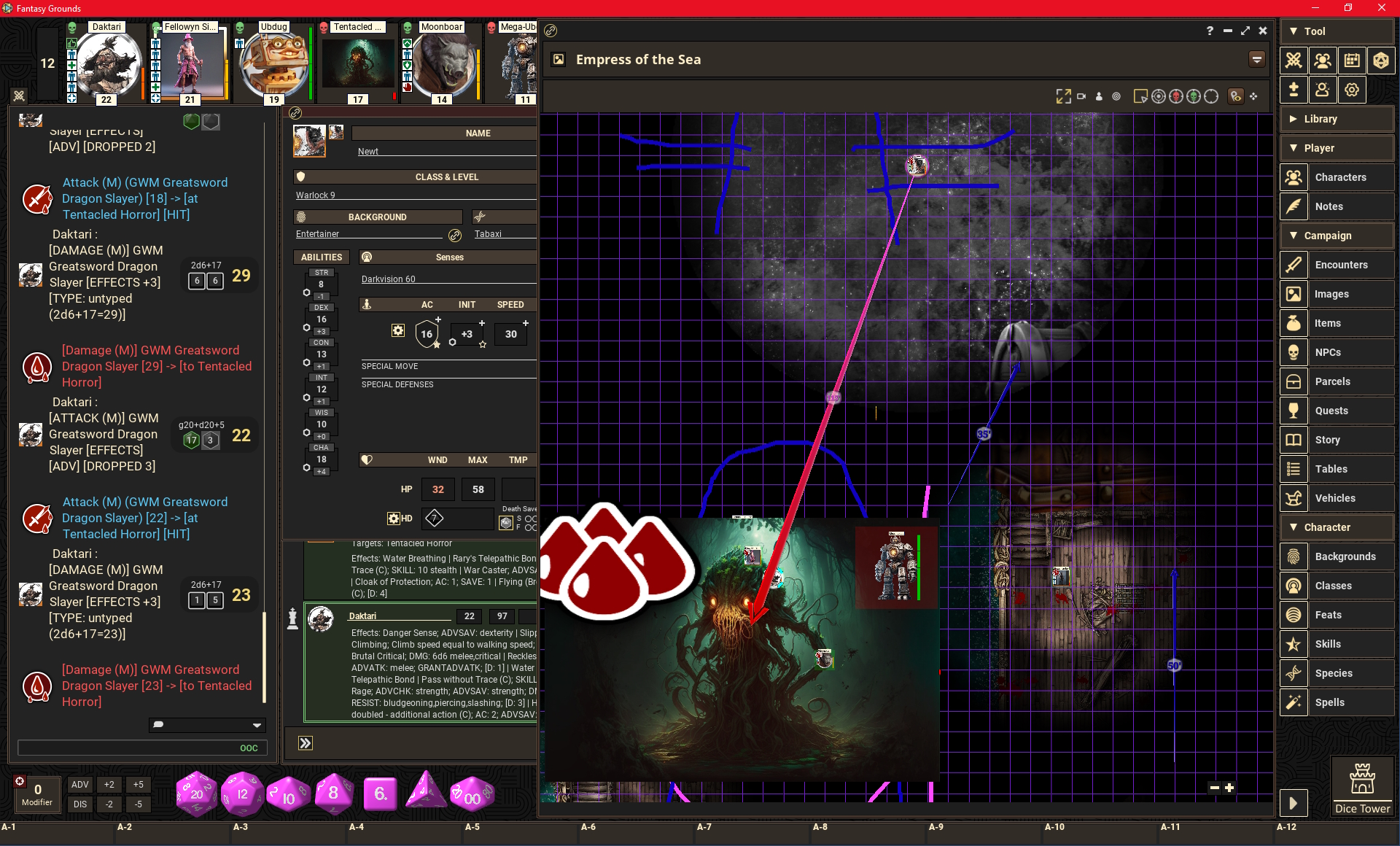Open the Combat Tracker crossed-swords tool
1400x846 pixels.
pyautogui.click(x=1294, y=61)
